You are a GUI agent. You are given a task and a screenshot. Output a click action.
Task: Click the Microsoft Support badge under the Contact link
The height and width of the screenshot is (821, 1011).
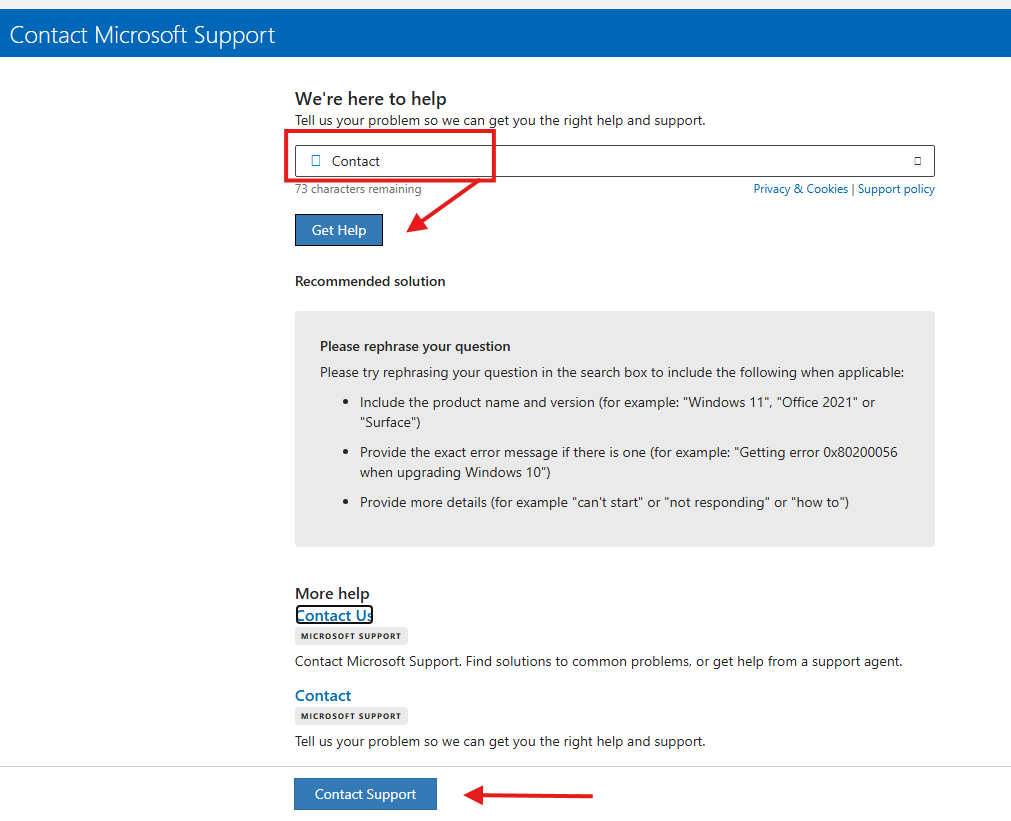[x=351, y=716]
